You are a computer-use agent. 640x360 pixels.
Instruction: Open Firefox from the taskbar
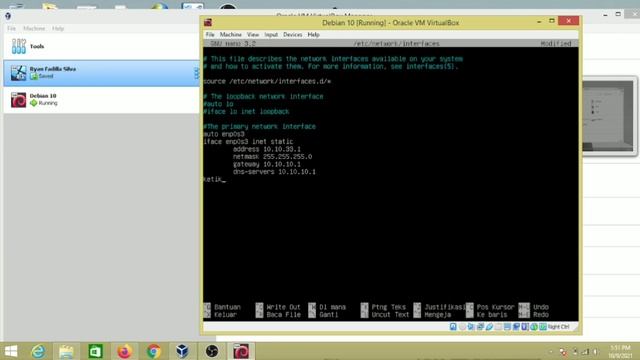[x=124, y=351]
